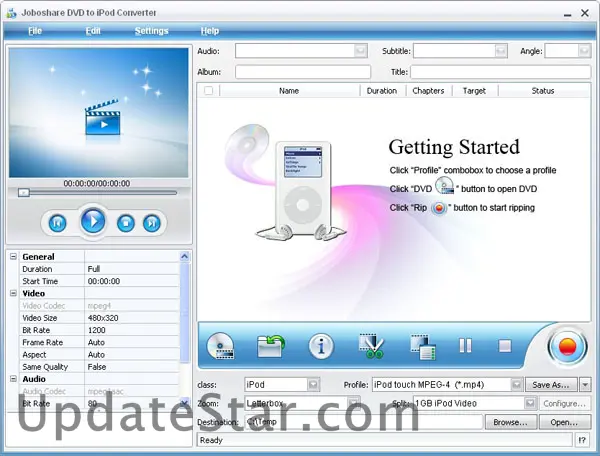Click the properties panel scroll up arrow

[184, 256]
